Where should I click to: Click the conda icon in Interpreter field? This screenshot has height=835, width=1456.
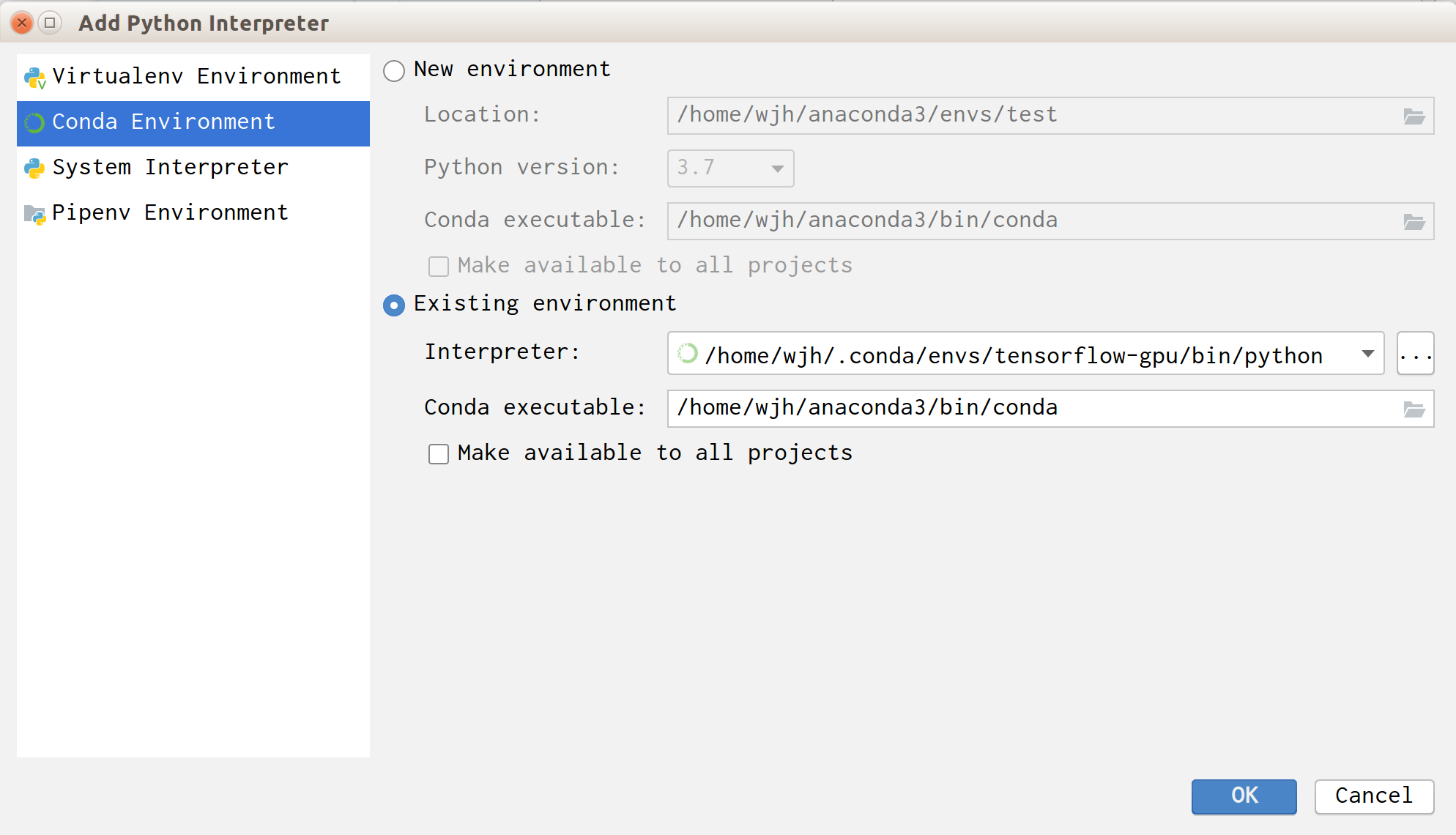pos(687,354)
